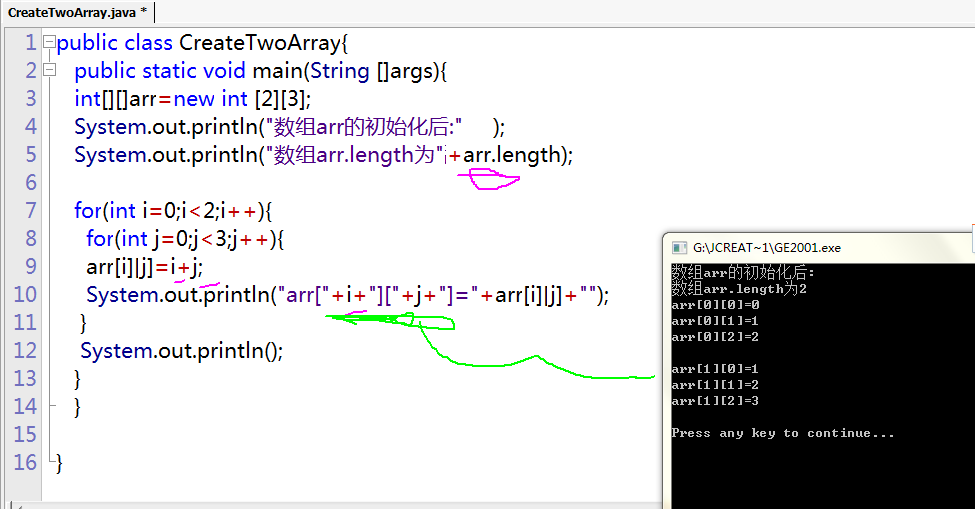Click console output '数组arr.length为2'
The width and height of the screenshot is (975, 509).
coord(739,288)
